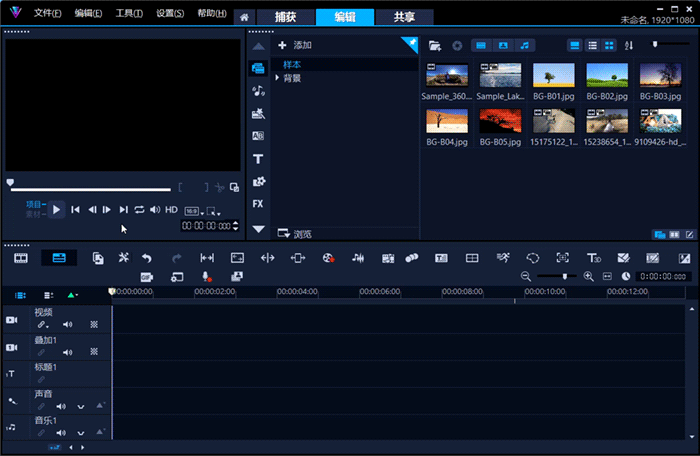
Task: Click the import media files folder icon
Action: (x=435, y=46)
